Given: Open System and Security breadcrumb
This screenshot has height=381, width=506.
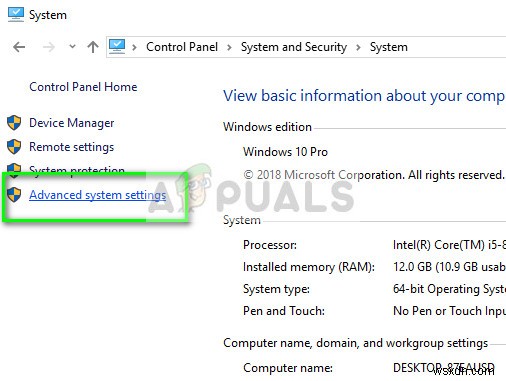Looking at the screenshot, I should click(x=294, y=47).
